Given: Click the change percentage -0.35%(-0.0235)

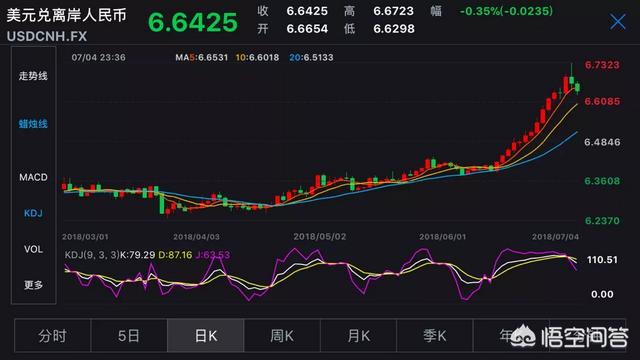Looking at the screenshot, I should [x=507, y=11].
